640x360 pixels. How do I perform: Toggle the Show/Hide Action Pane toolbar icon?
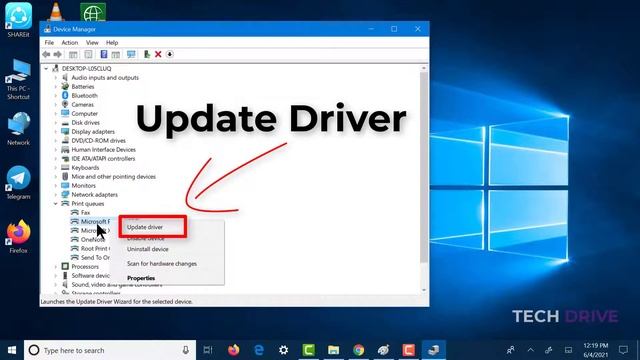(116, 54)
